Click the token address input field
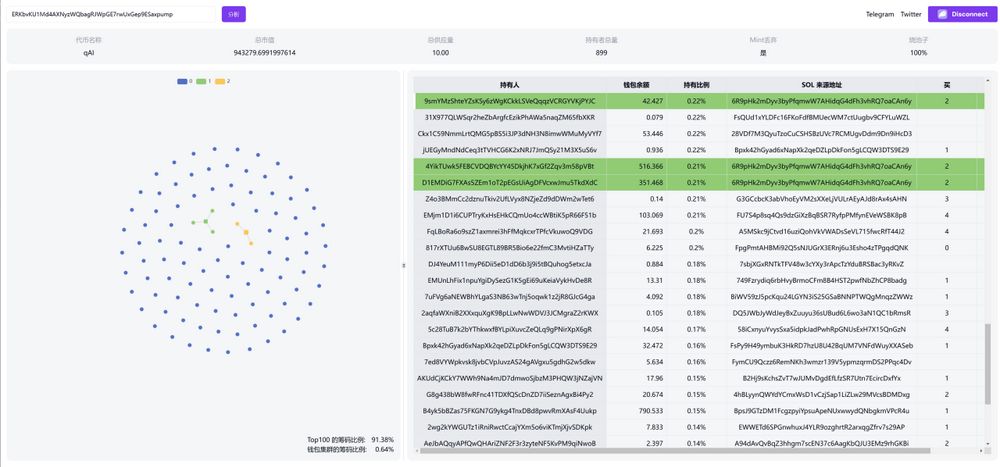Image resolution: width=1000 pixels, height=467 pixels. click(110, 14)
